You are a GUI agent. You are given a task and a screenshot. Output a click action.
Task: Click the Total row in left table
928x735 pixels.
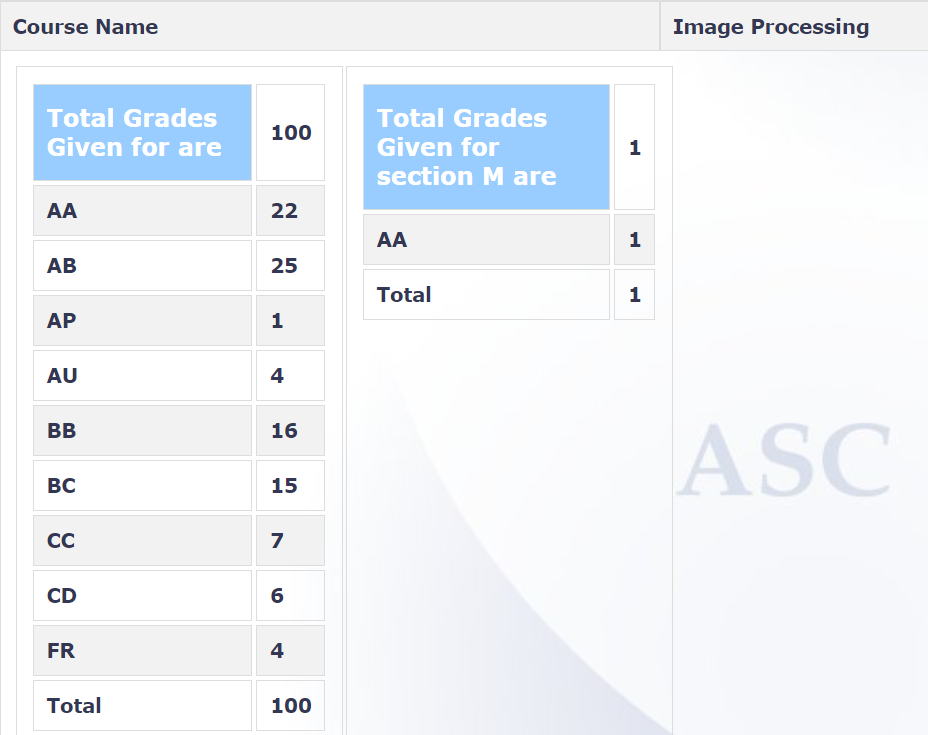pyautogui.click(x=142, y=705)
